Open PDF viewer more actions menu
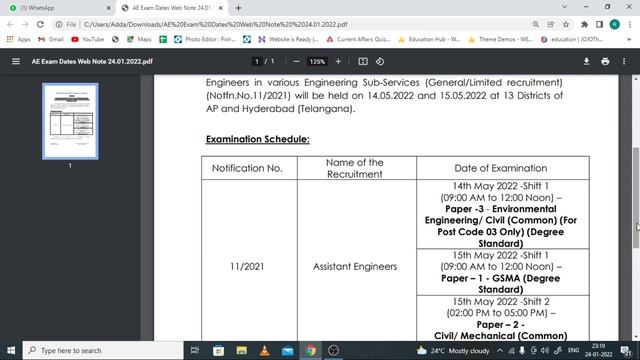 [x=624, y=61]
